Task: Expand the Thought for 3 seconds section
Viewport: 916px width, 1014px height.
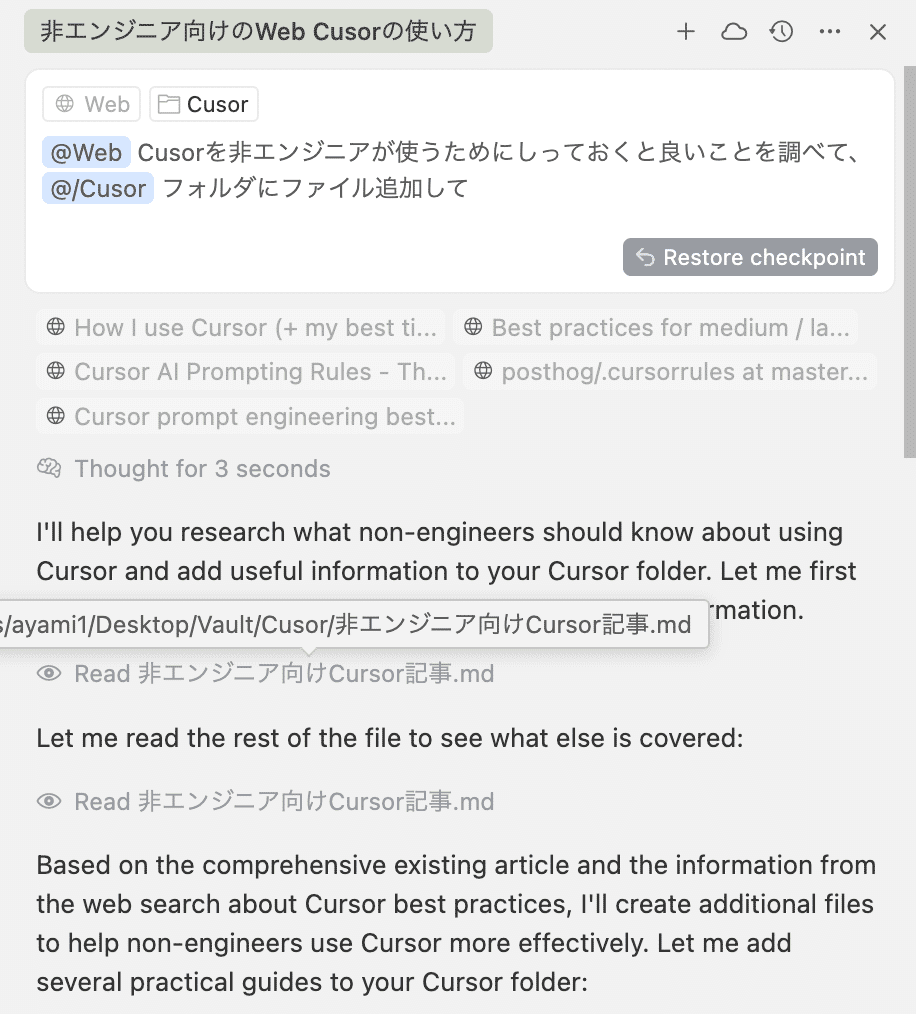Action: 201,468
